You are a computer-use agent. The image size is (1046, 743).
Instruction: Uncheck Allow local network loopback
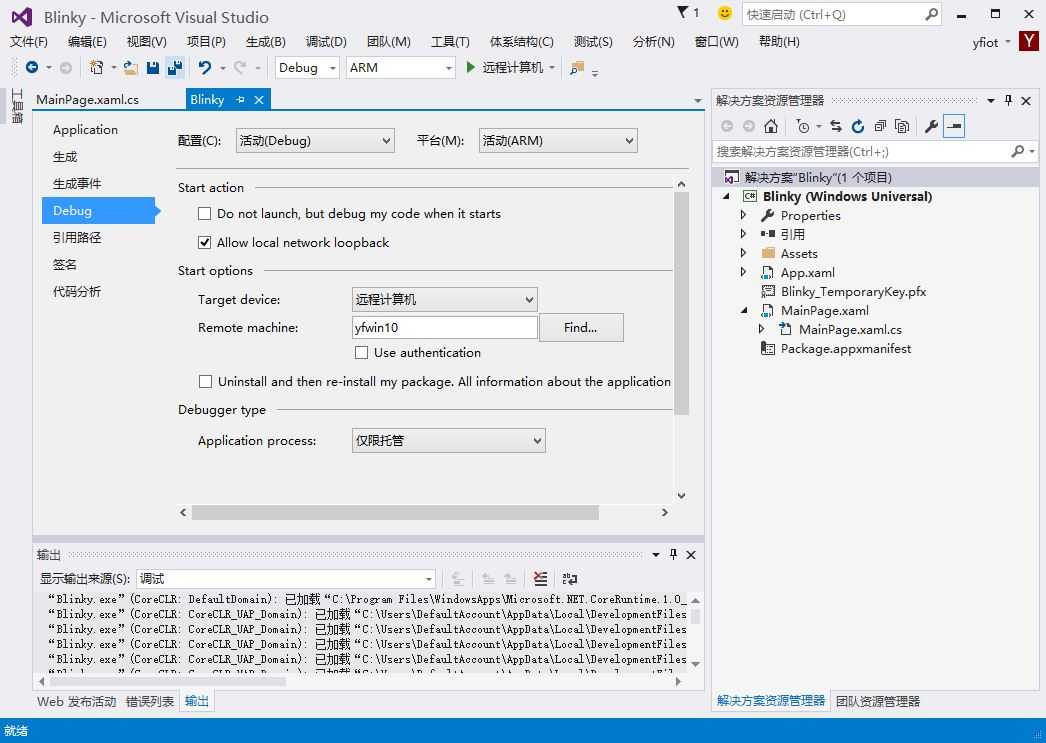click(205, 243)
